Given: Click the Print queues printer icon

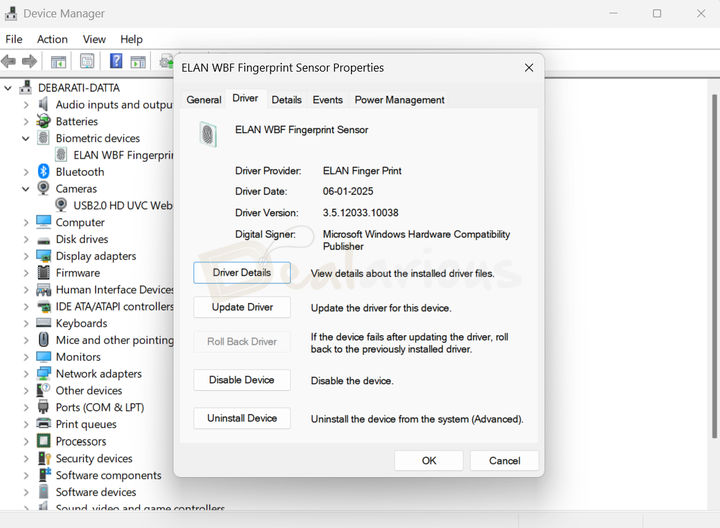Looking at the screenshot, I should point(44,423).
